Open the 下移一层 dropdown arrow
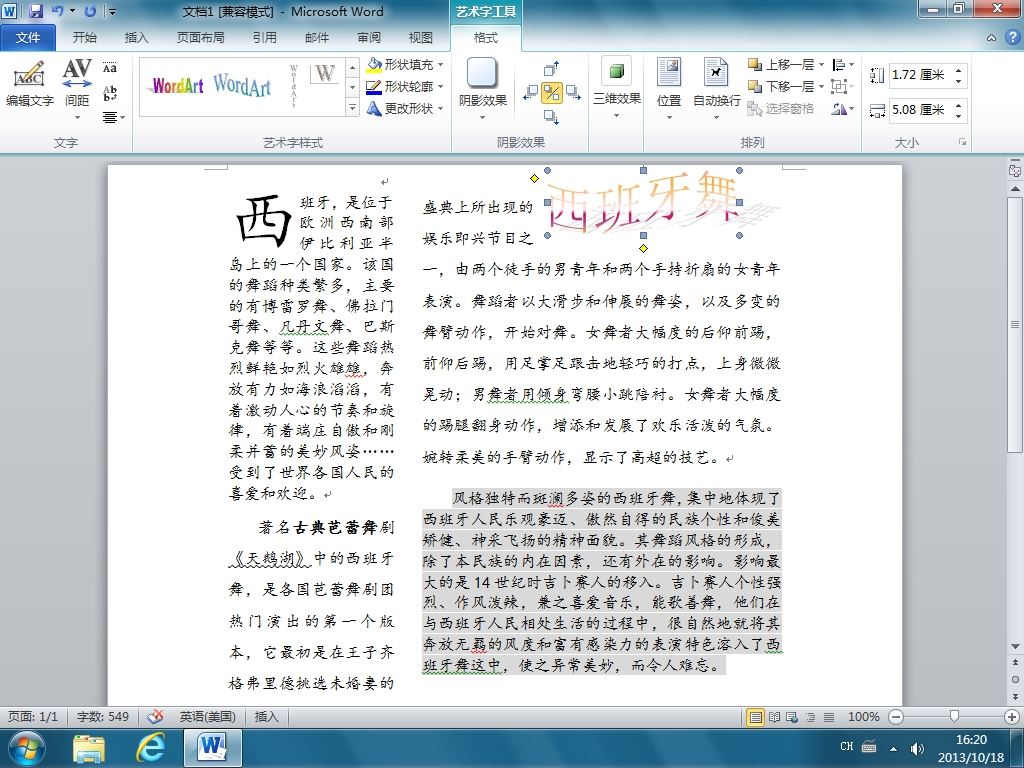 pyautogui.click(x=822, y=86)
